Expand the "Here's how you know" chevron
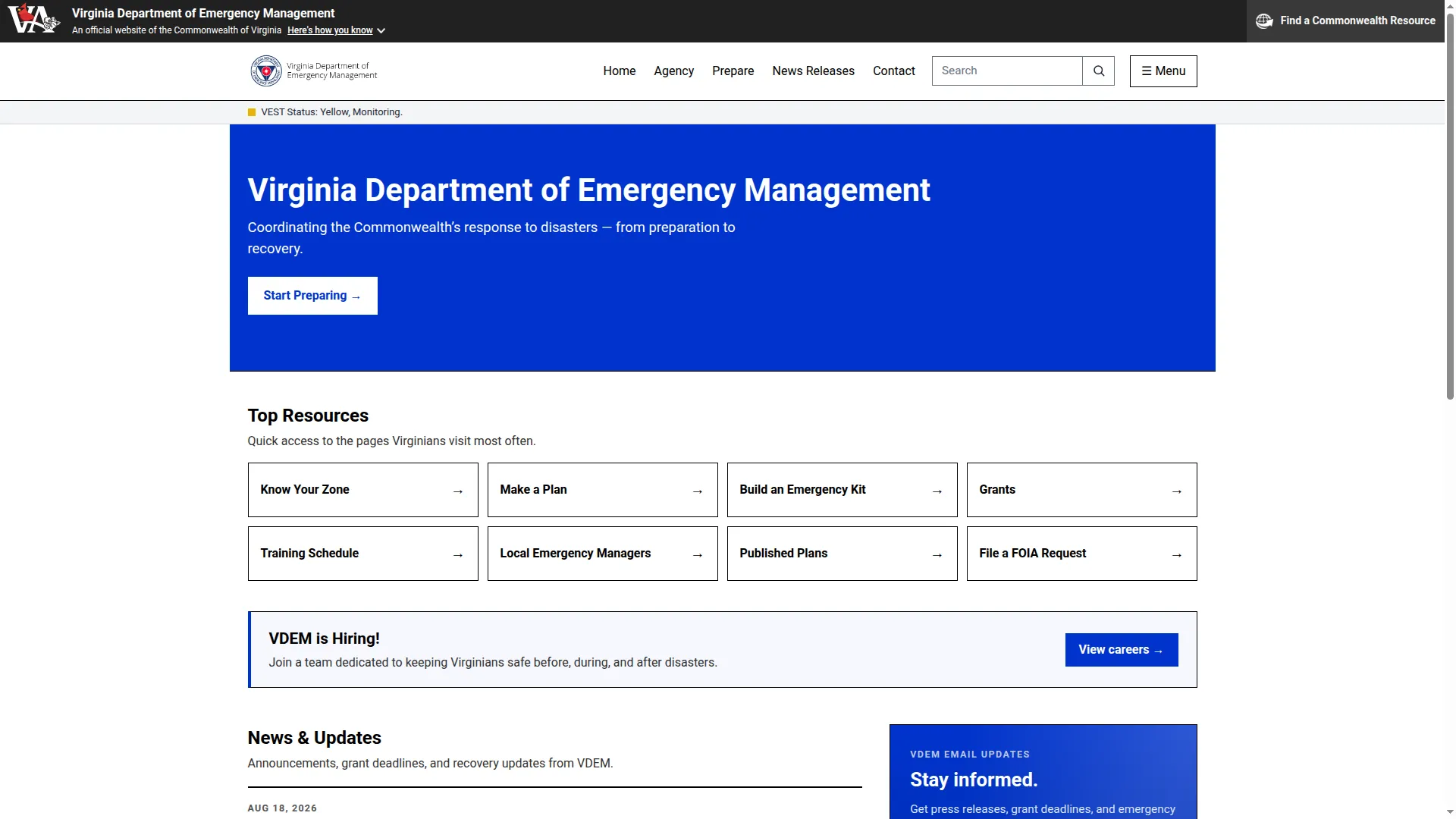Image resolution: width=1456 pixels, height=819 pixels. 381,31
